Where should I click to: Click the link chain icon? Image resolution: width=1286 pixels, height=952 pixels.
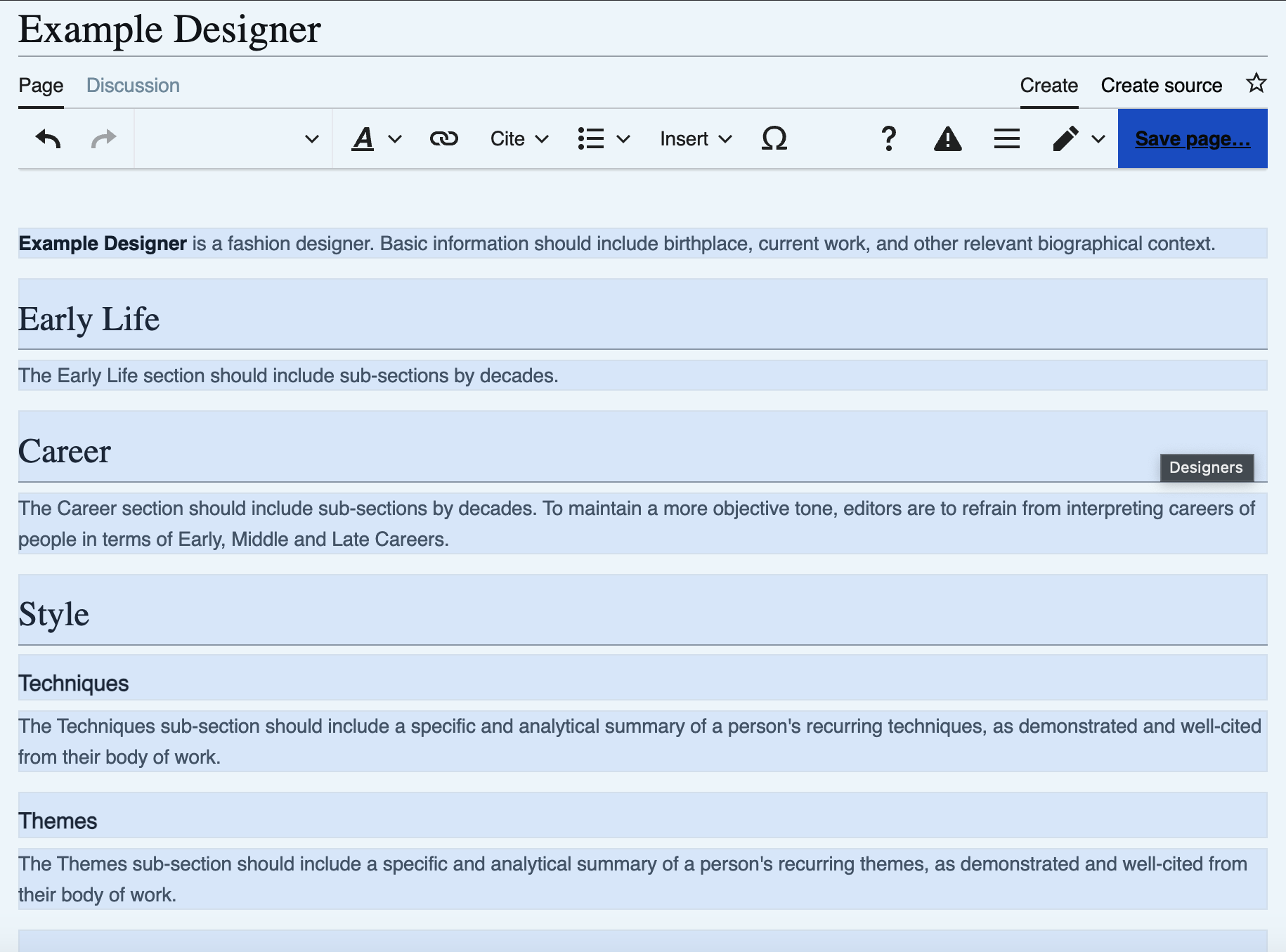coord(444,138)
